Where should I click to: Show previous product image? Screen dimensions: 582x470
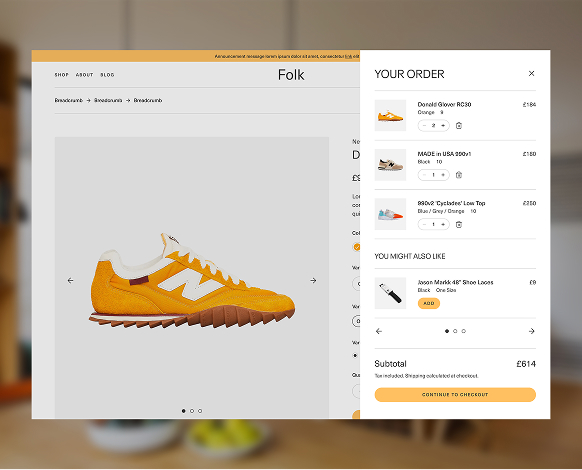coord(70,281)
